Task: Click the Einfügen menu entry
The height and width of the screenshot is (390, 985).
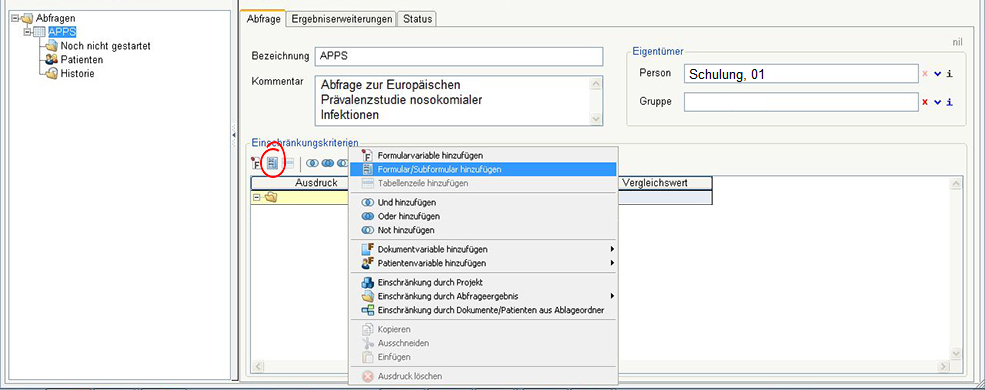Action: 484,357
